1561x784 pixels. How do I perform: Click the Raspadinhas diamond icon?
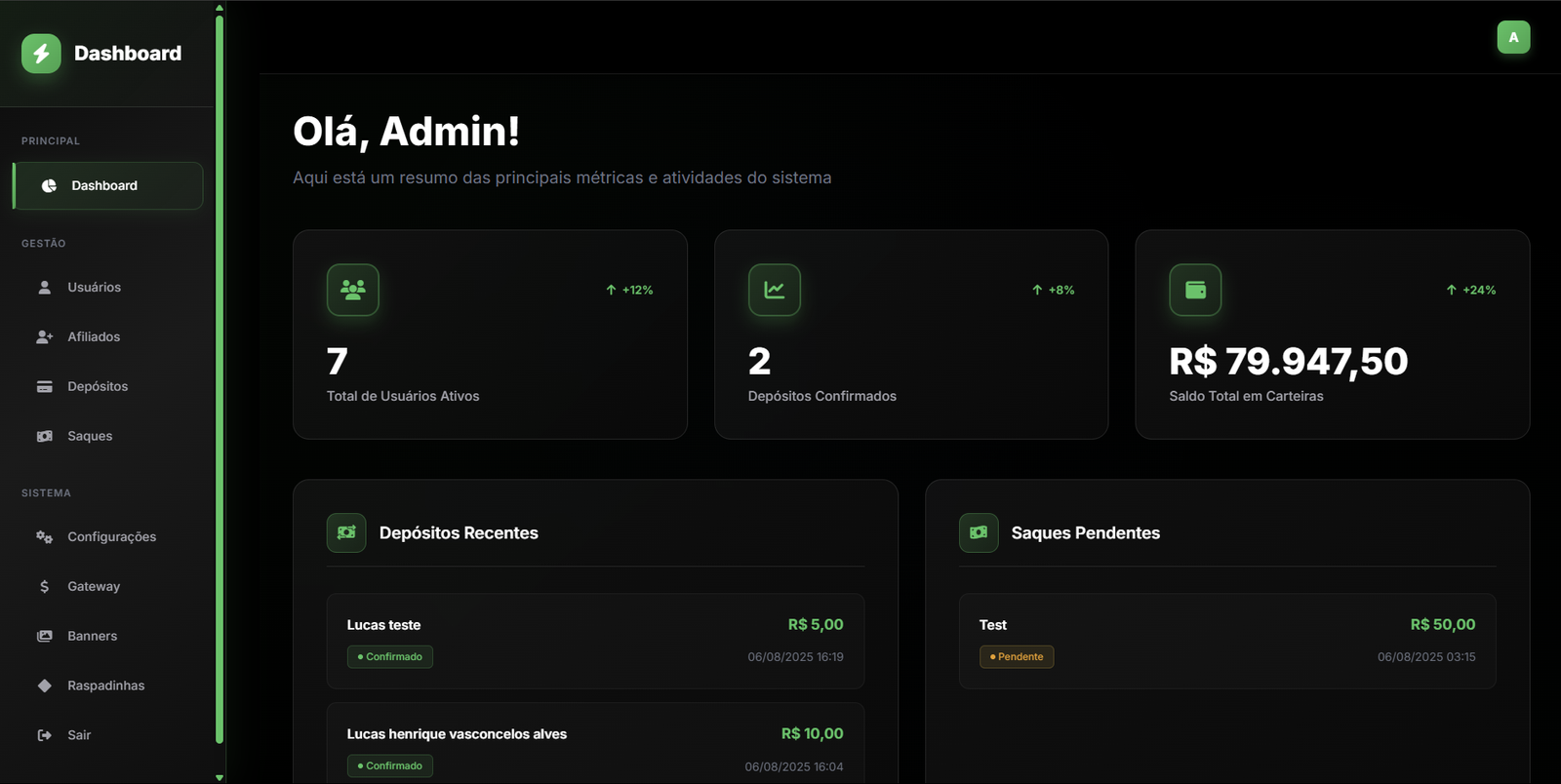coord(44,686)
